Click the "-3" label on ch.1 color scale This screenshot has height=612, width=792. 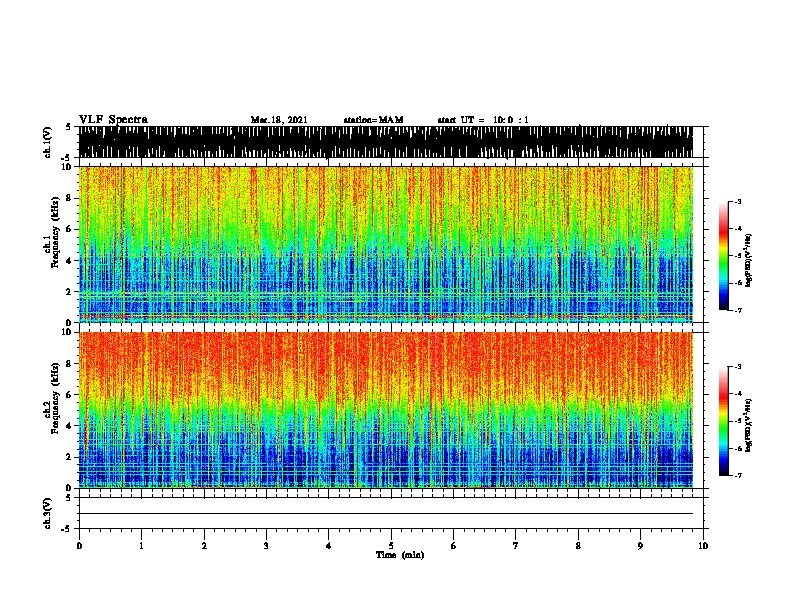click(x=737, y=201)
